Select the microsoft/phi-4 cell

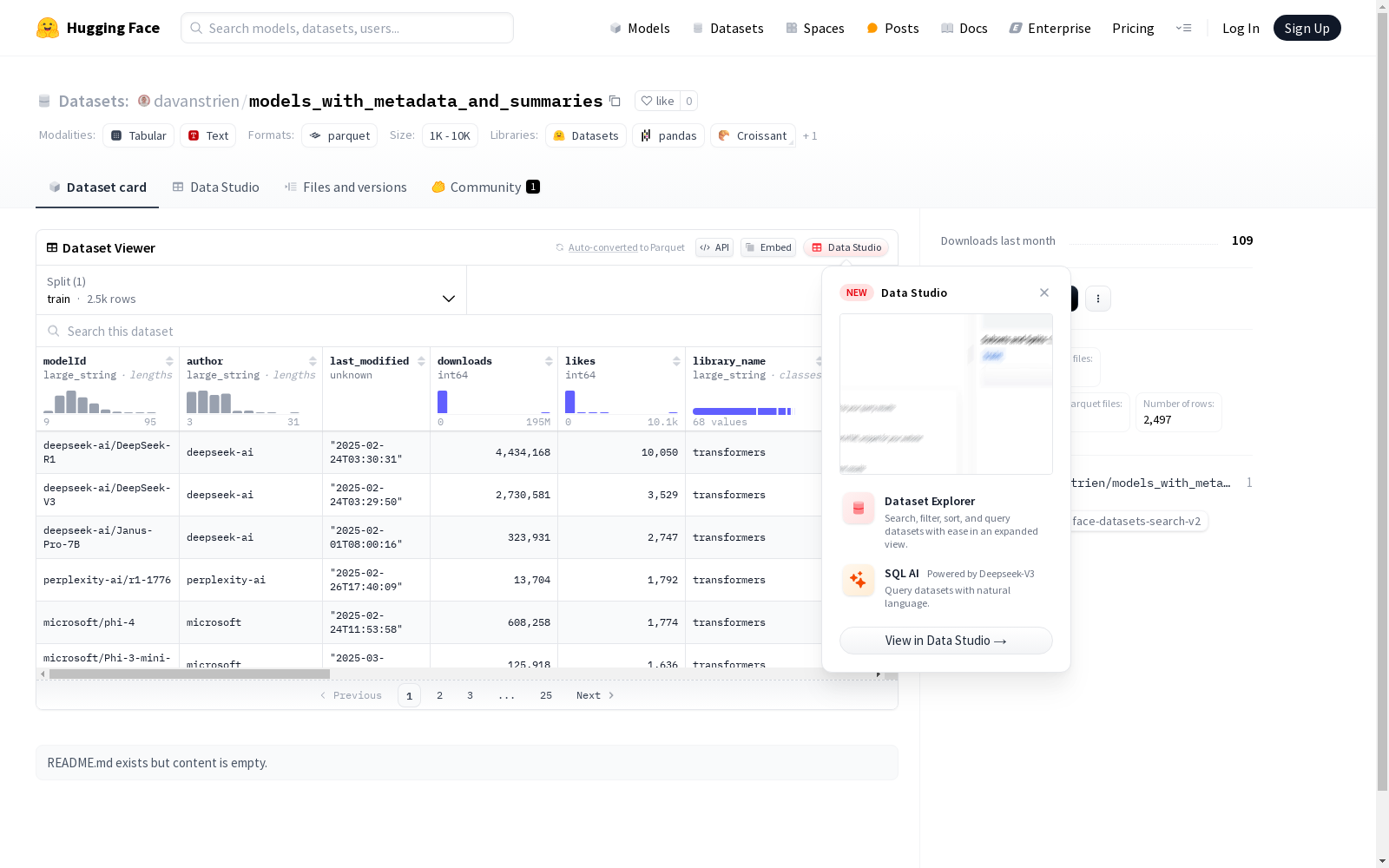pos(108,622)
